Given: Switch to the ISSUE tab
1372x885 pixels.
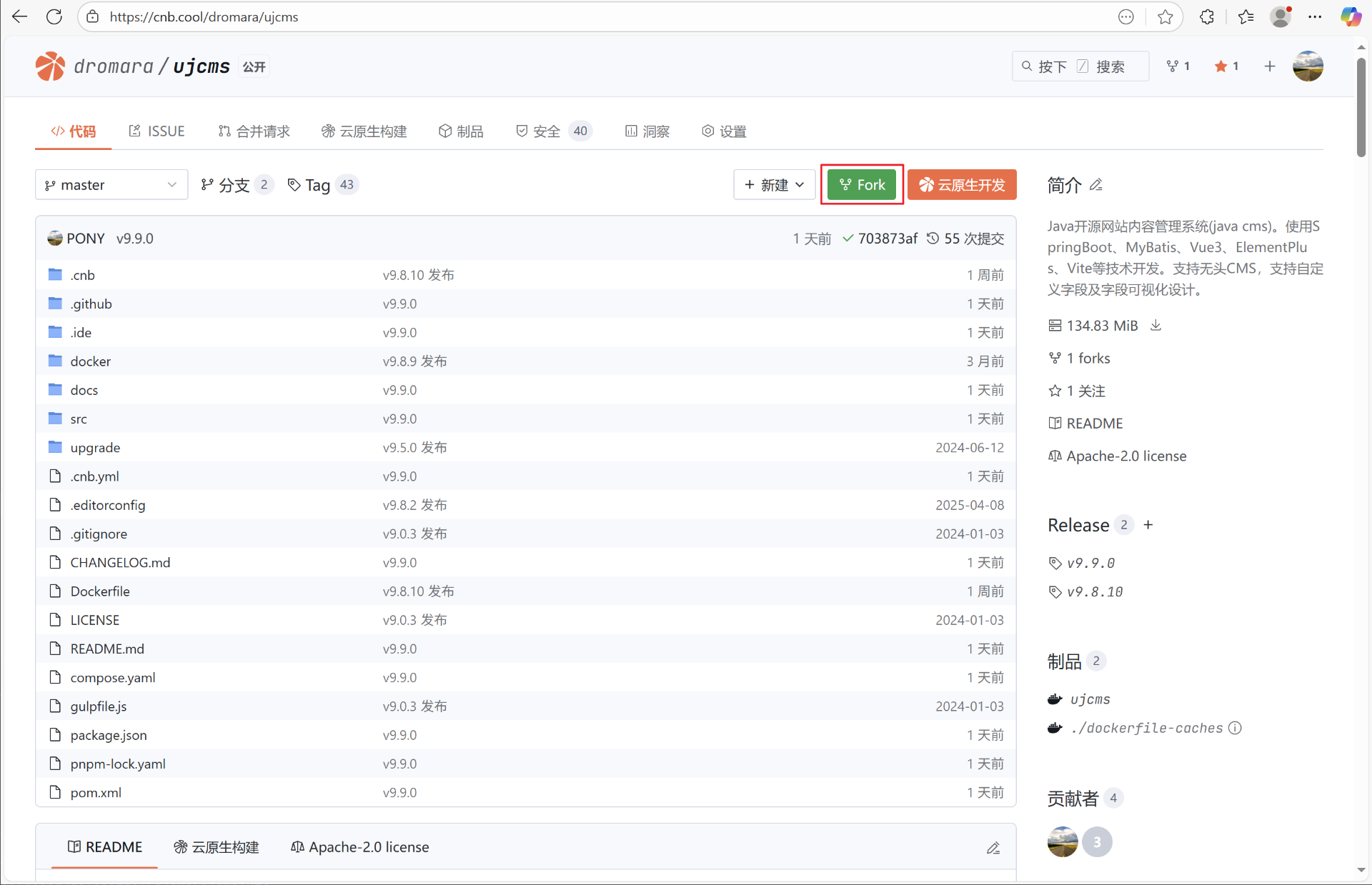Looking at the screenshot, I should tap(156, 131).
